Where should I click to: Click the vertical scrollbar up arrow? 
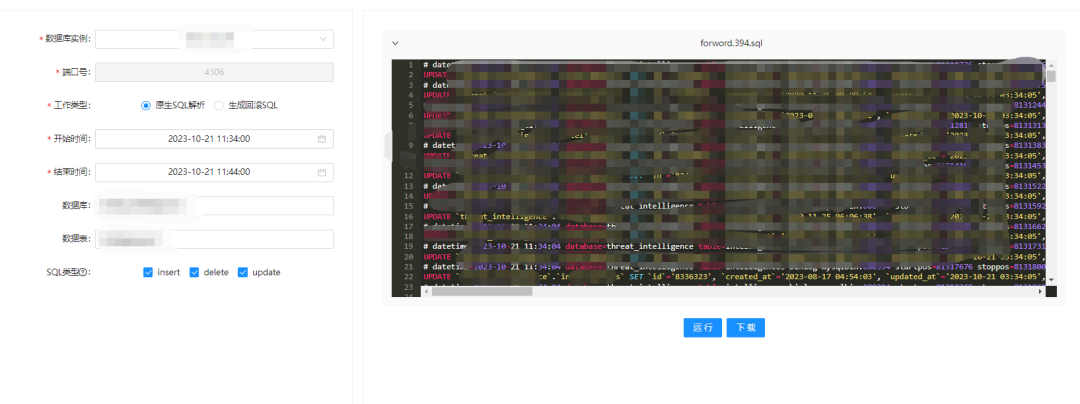[1051, 64]
